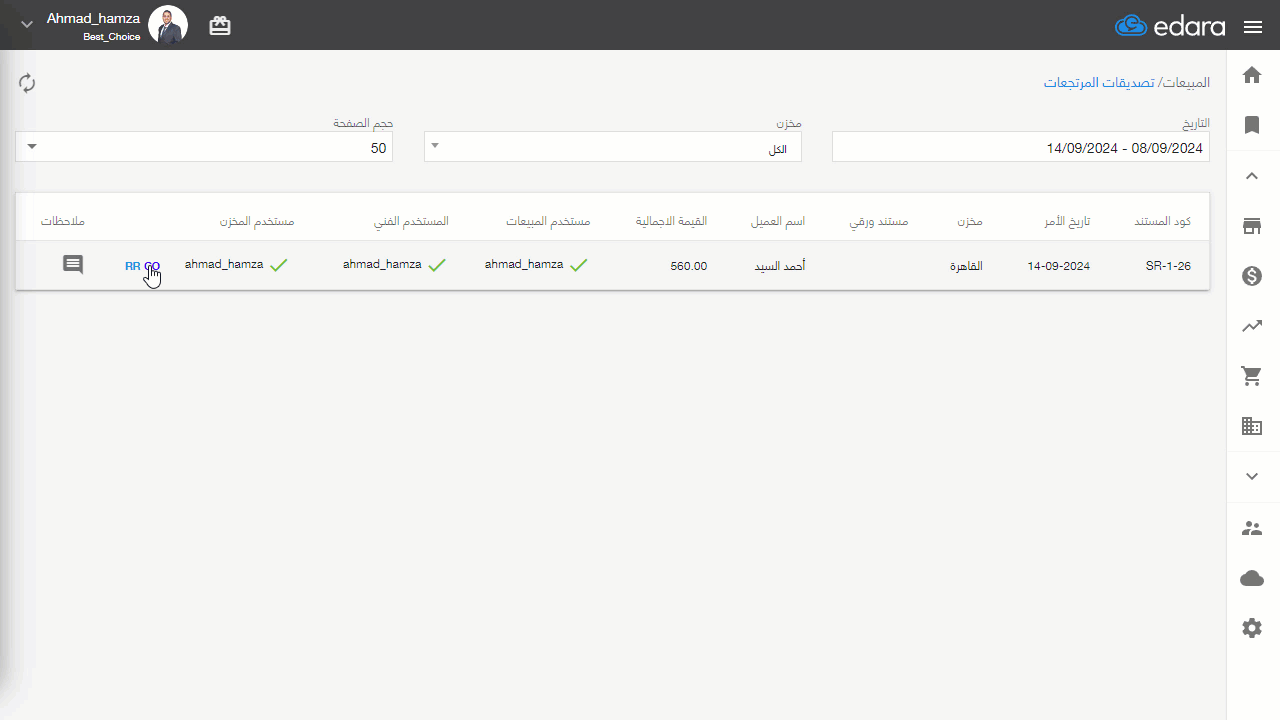
Task: Click warehouse user green check mark
Action: pyautogui.click(x=278, y=265)
